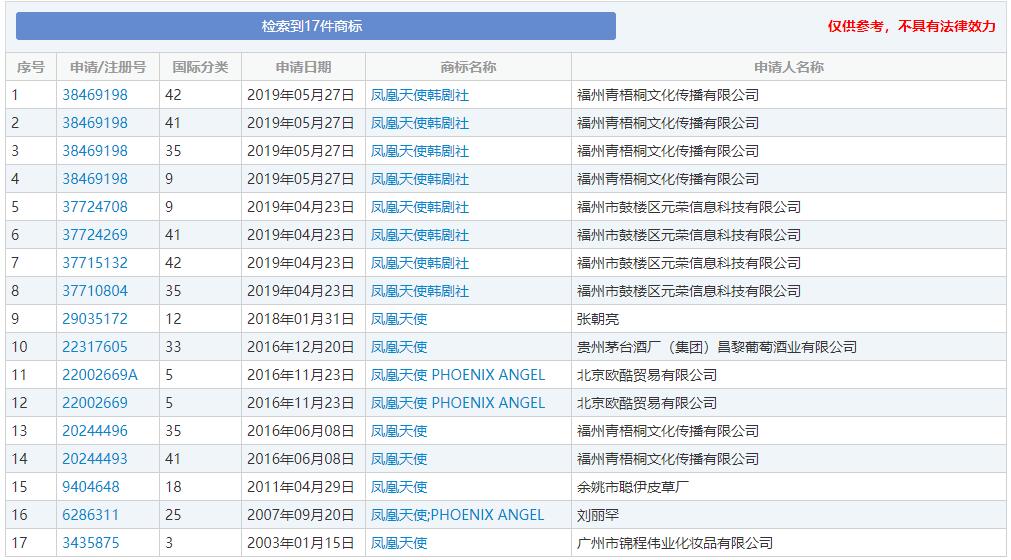
Task: Click the red 仅供参考，不具有法律效力 notice
Action: (912, 26)
